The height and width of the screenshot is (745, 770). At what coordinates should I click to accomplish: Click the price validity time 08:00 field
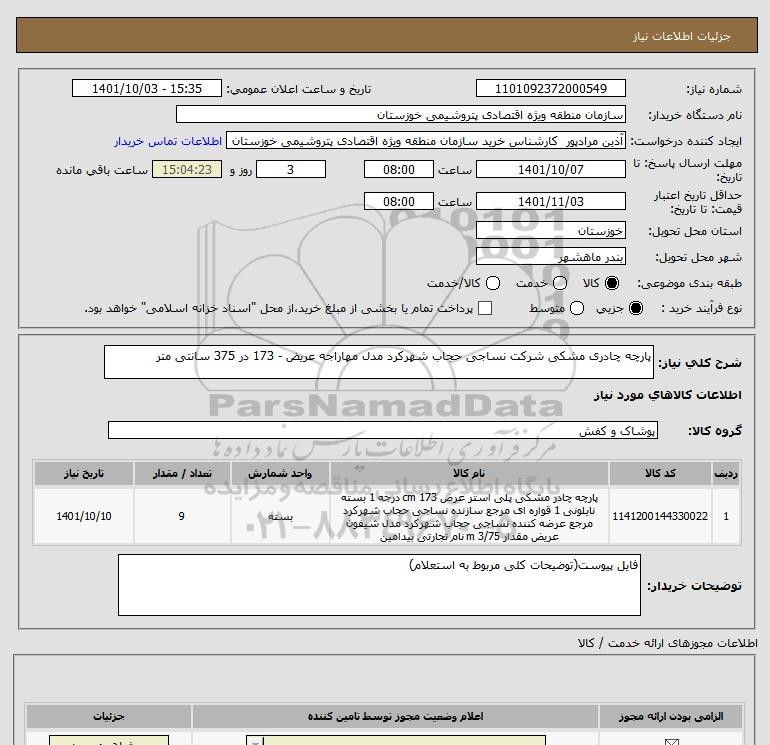tap(399, 201)
